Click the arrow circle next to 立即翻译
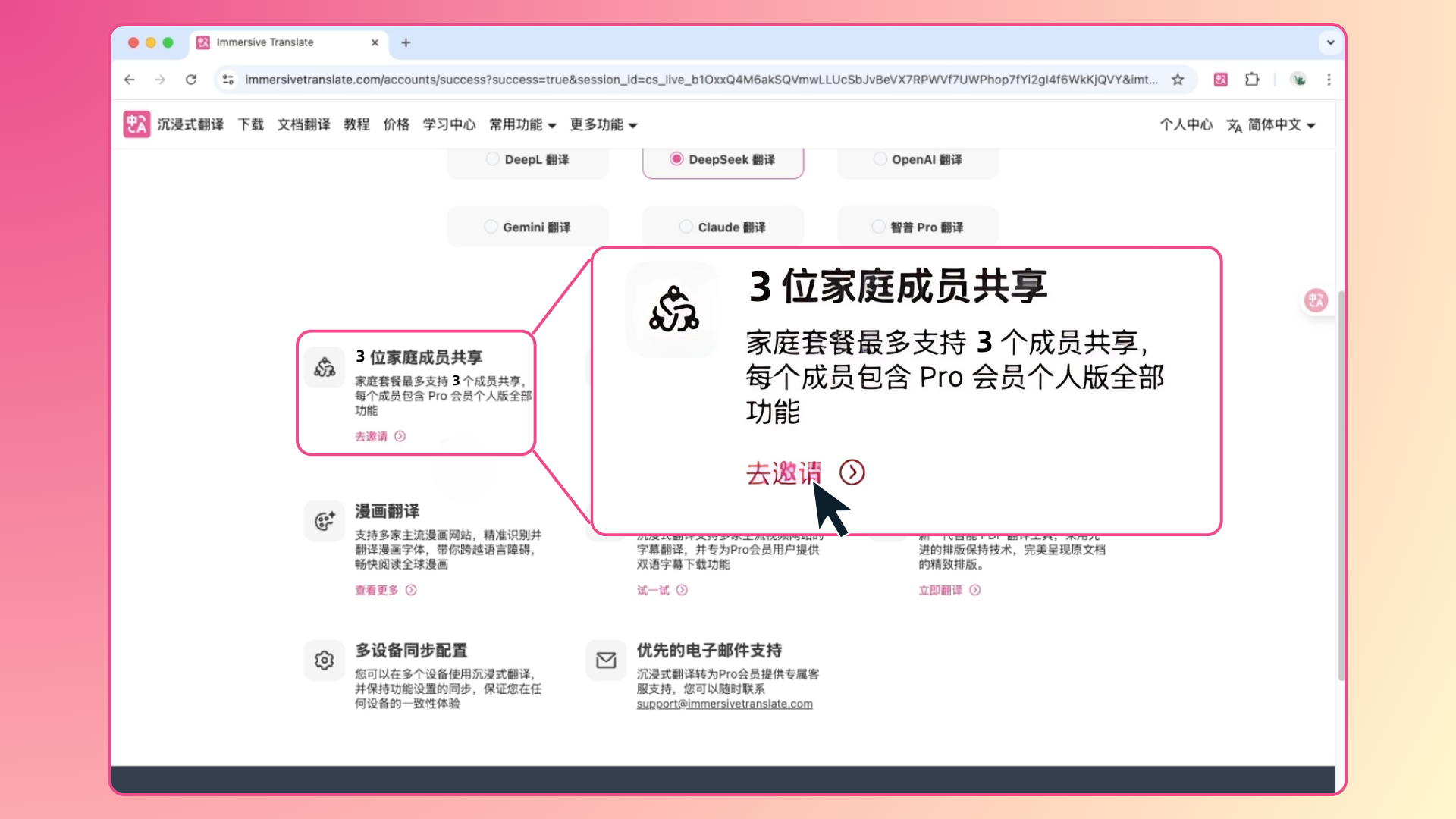This screenshot has width=1456, height=819. coord(975,590)
